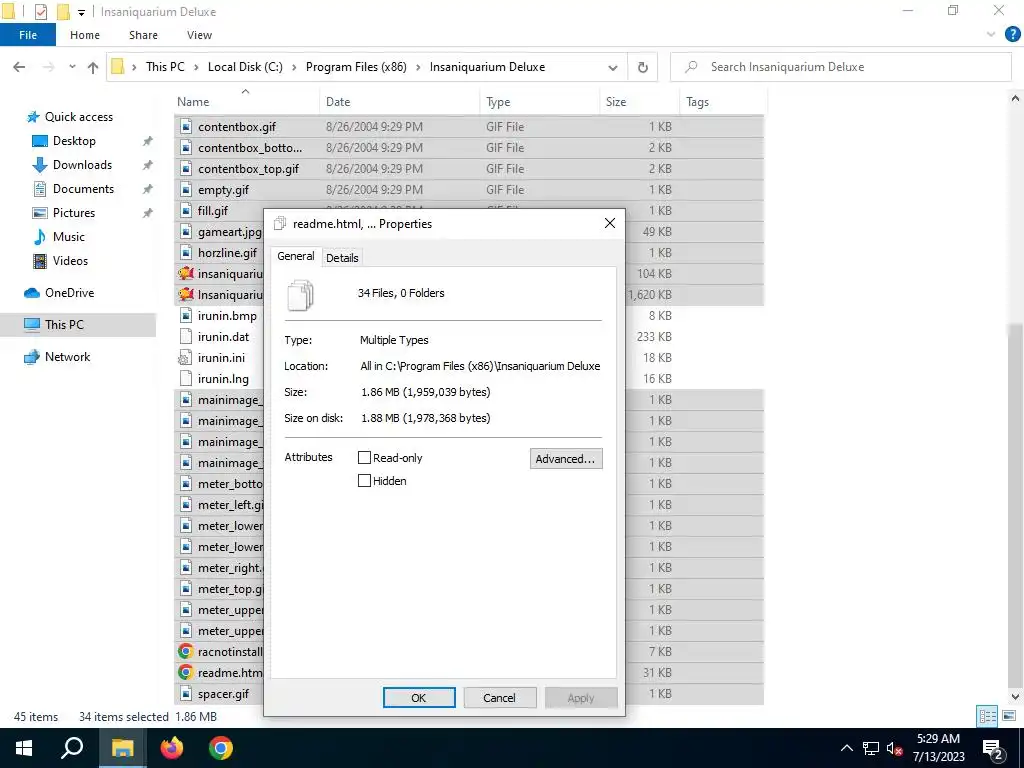Sort files by the Size column
Screen dimensions: 1024x768
pyautogui.click(x=639, y=102)
